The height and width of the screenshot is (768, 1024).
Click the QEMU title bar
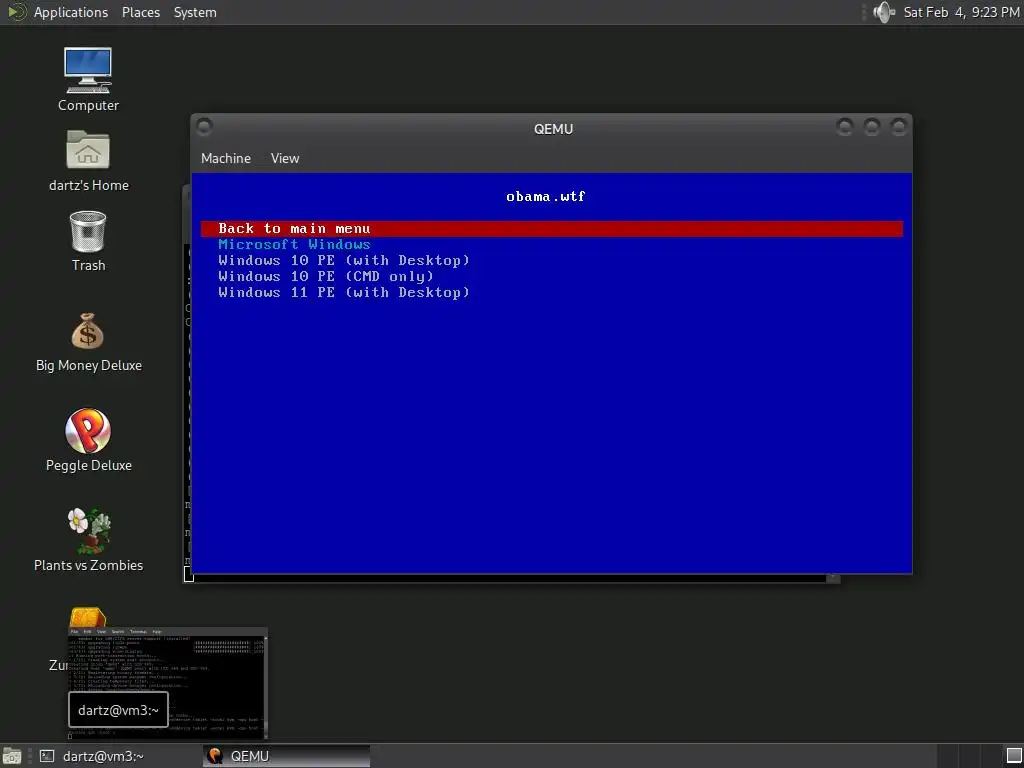click(552, 129)
